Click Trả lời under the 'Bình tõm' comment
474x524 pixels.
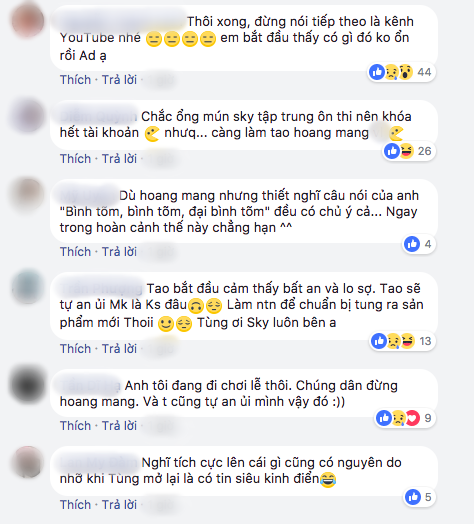[119, 252]
